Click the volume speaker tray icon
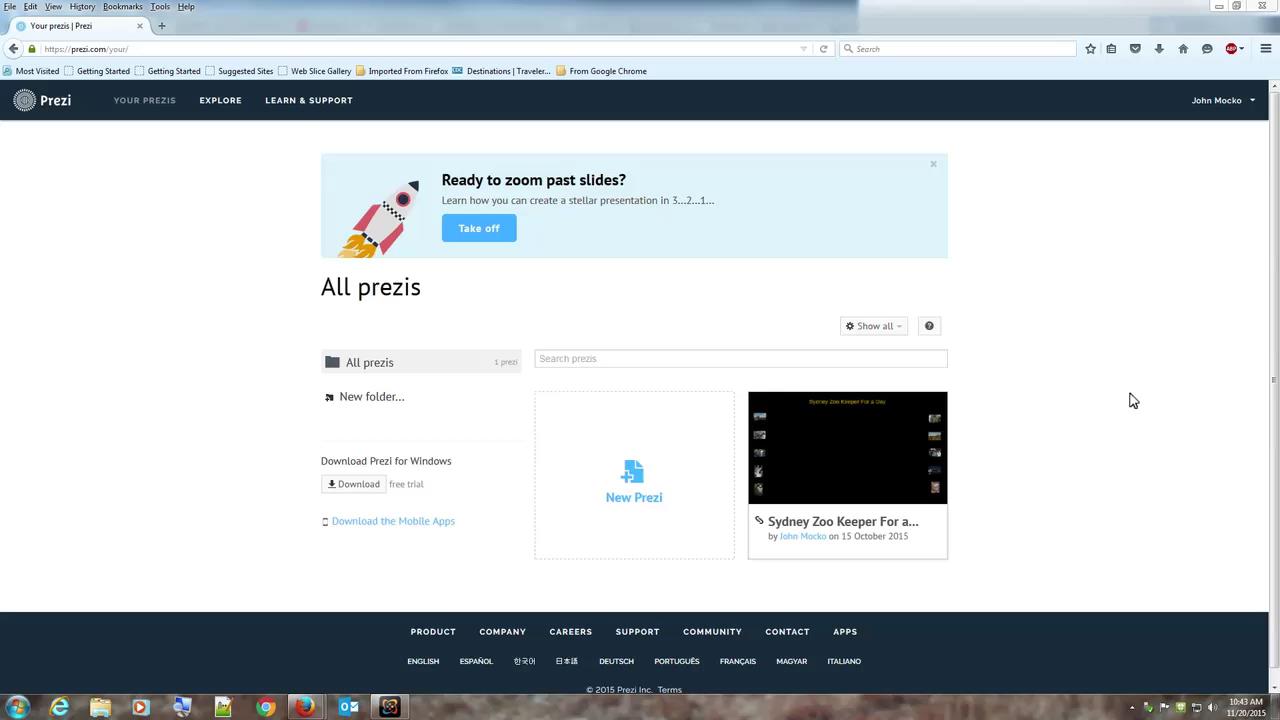The image size is (1280, 720). pyautogui.click(x=1213, y=708)
